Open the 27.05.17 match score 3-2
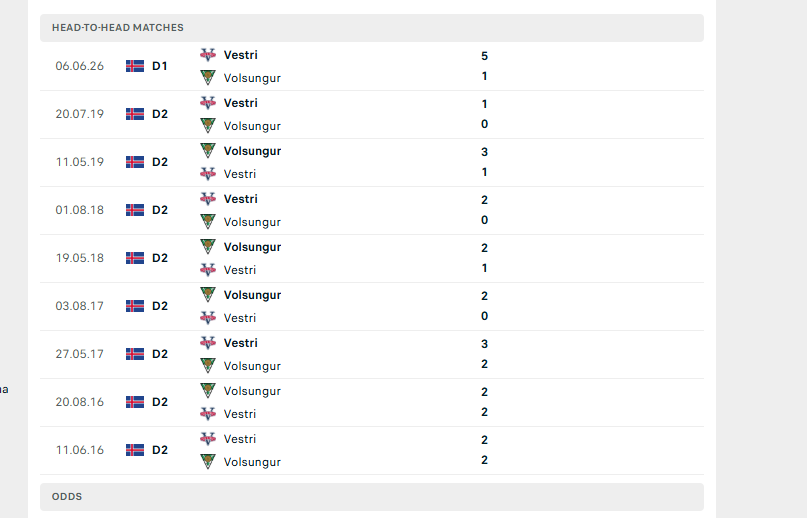This screenshot has width=807, height=518. click(x=484, y=354)
